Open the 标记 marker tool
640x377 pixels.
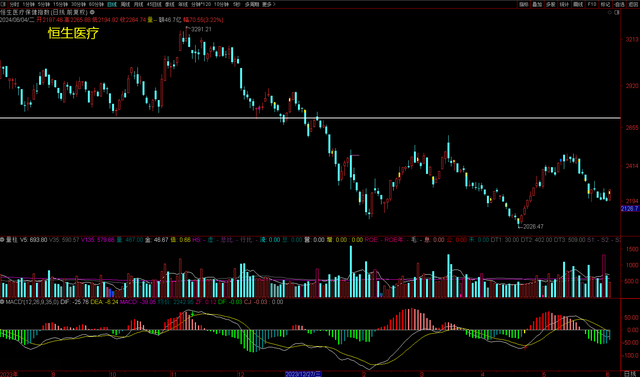click(x=605, y=4)
